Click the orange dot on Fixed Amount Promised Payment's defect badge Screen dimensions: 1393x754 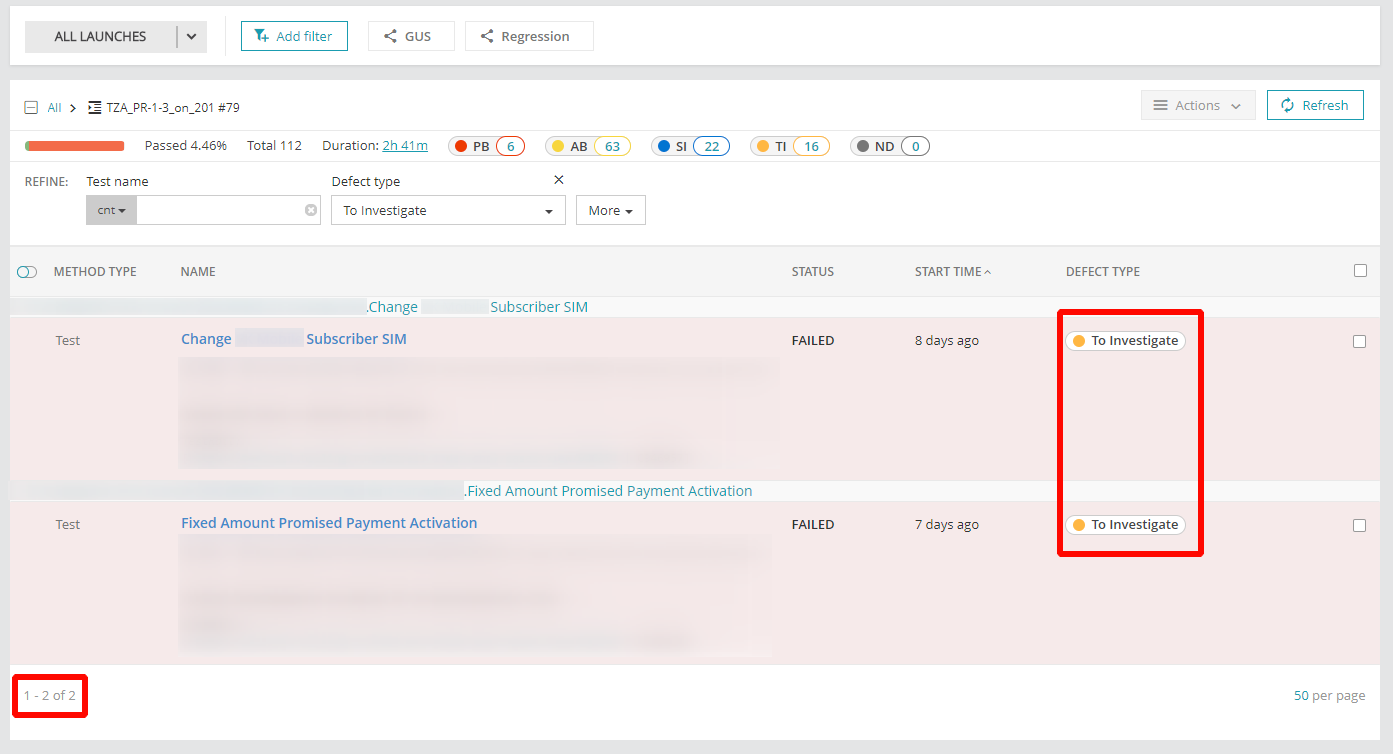(1079, 525)
